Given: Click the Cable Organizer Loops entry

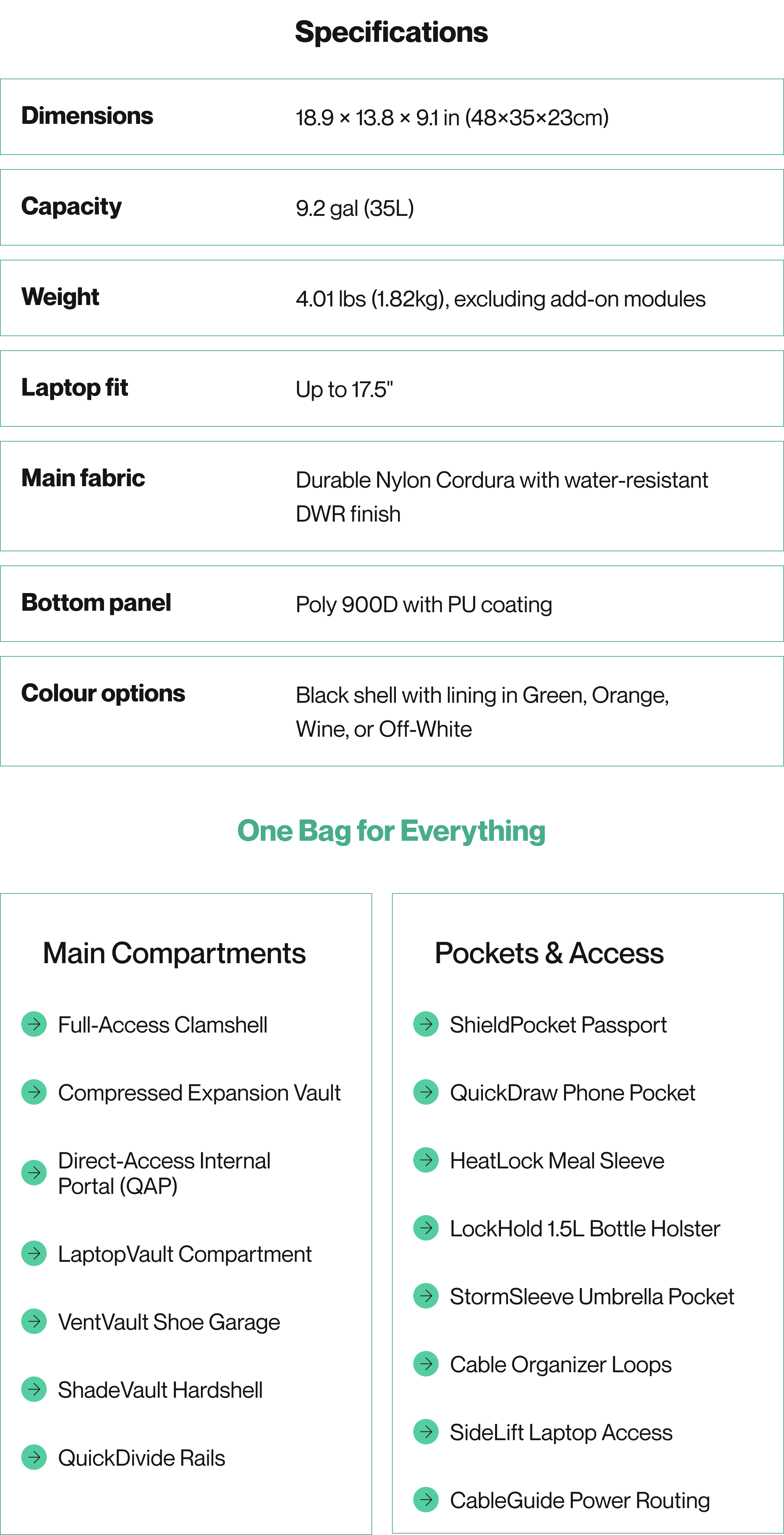Looking at the screenshot, I should coord(561,1364).
